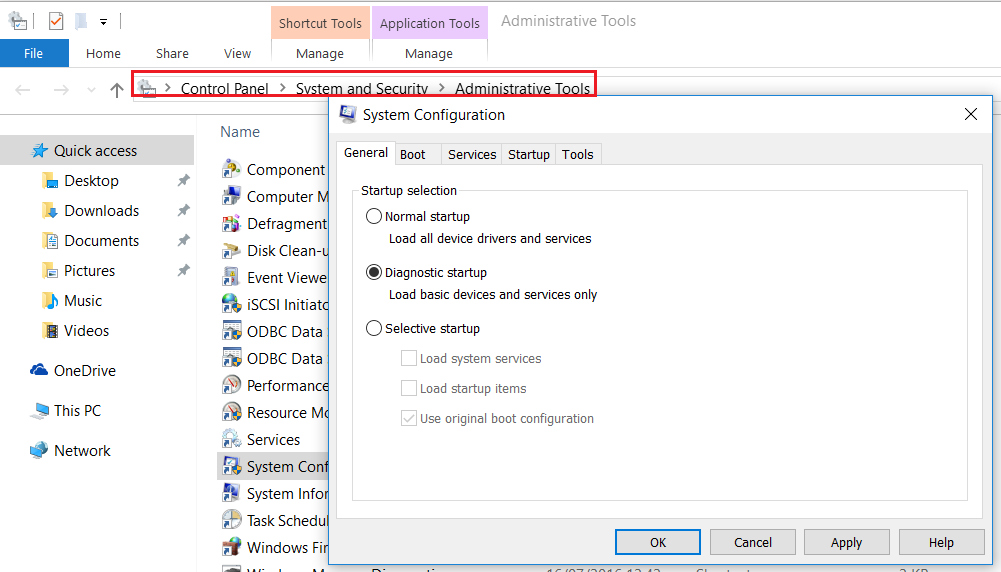Select the Normal startup radio button
This screenshot has height=572, width=1001.
click(373, 216)
